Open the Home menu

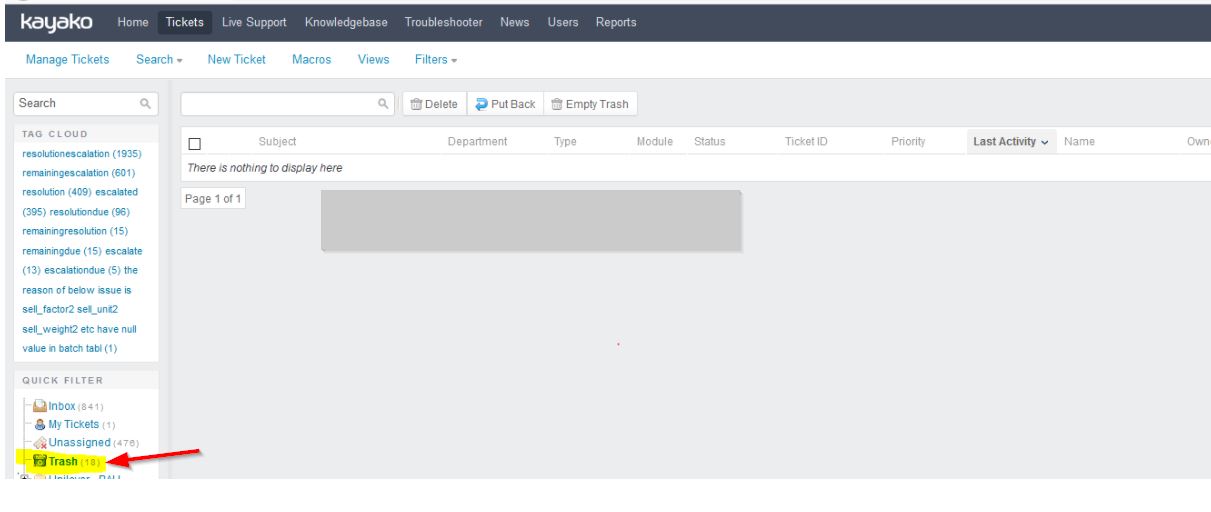point(132,22)
